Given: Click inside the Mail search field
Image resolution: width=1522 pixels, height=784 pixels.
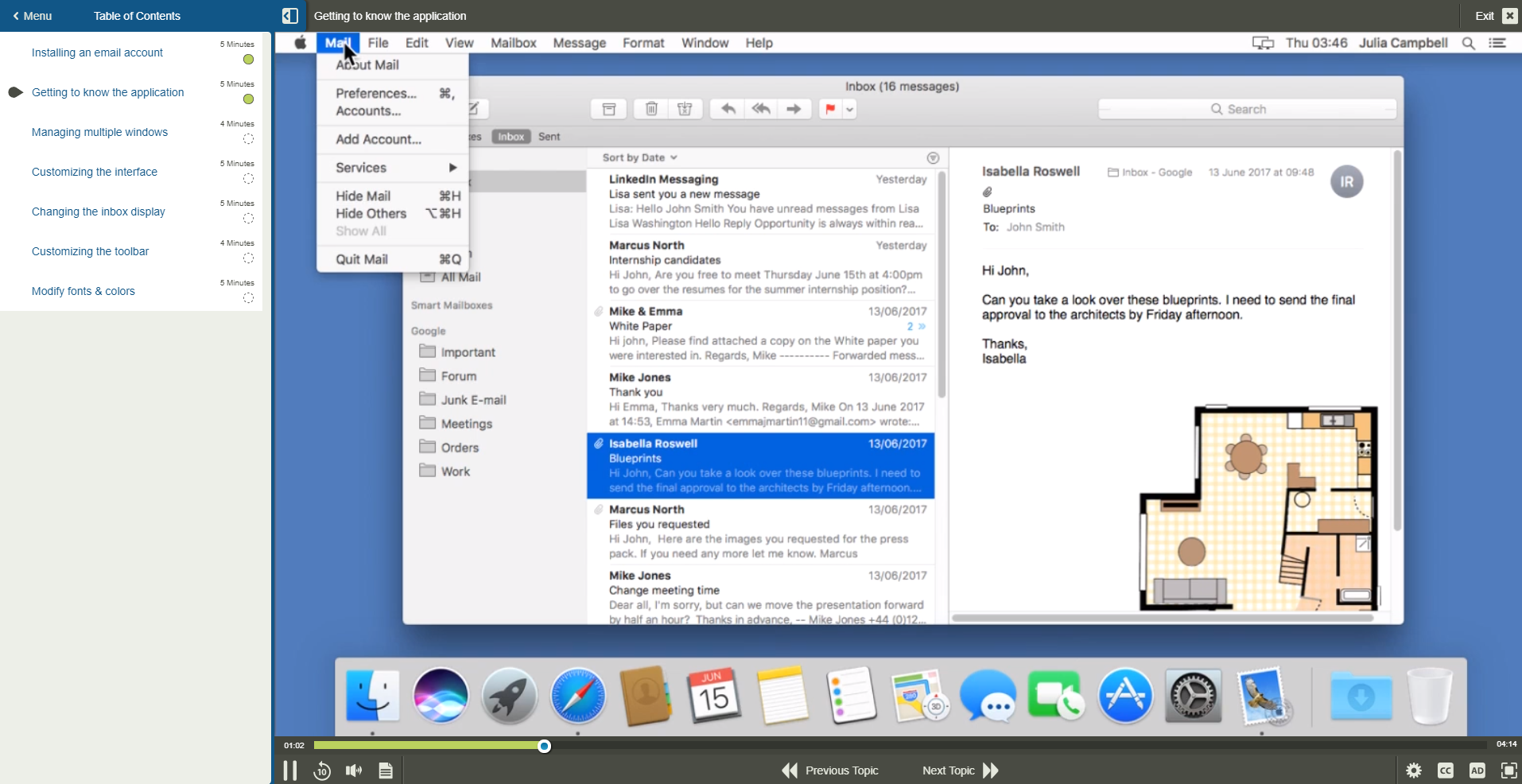Looking at the screenshot, I should [x=1244, y=109].
